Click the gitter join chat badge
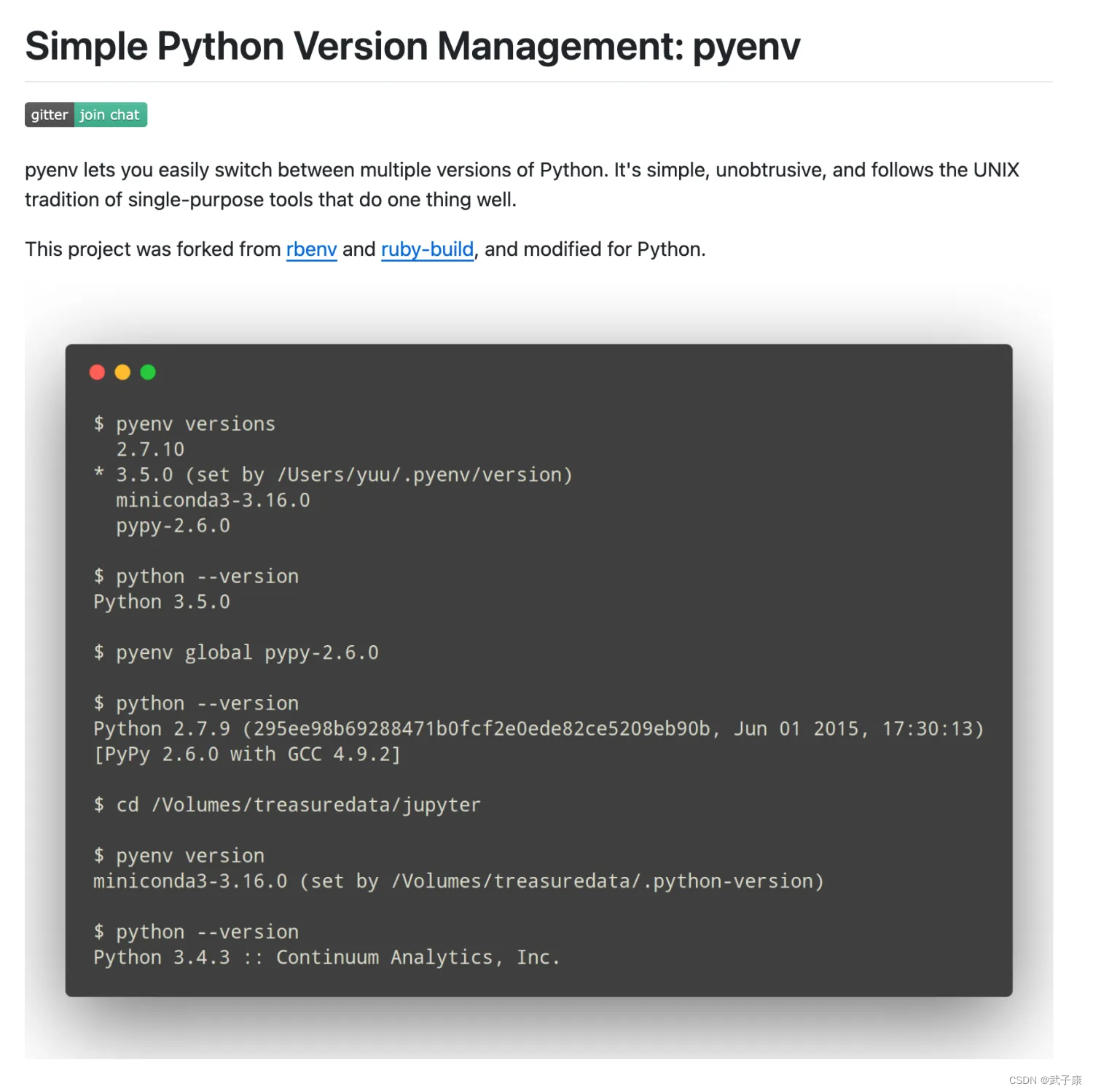The width and height of the screenshot is (1093, 1092). [x=86, y=114]
